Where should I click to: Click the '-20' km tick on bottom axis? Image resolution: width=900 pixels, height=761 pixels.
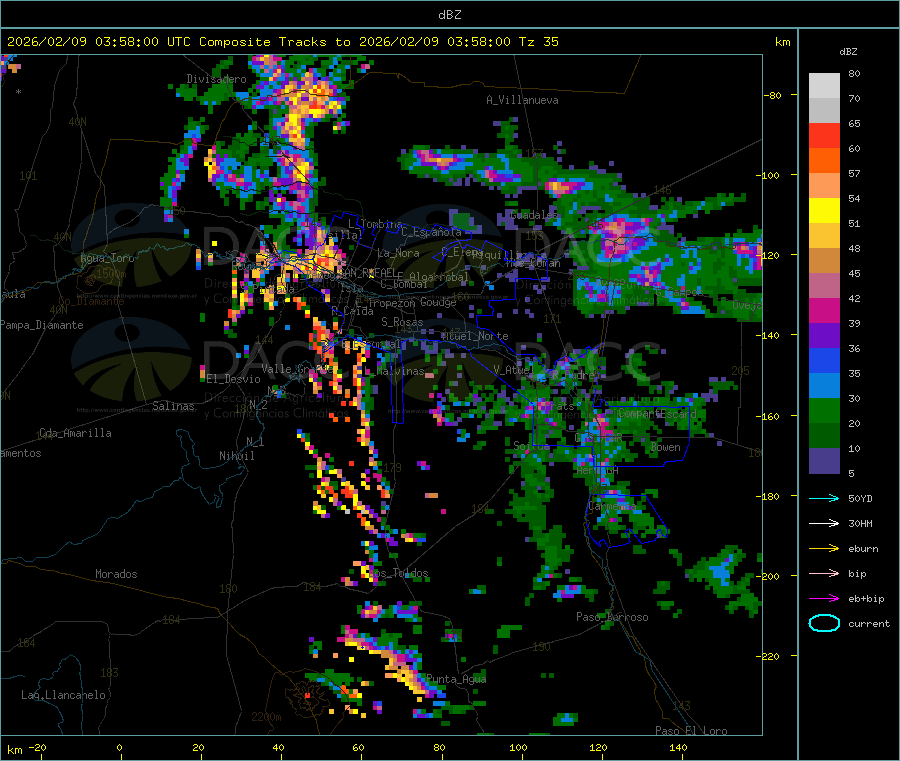click(x=38, y=747)
